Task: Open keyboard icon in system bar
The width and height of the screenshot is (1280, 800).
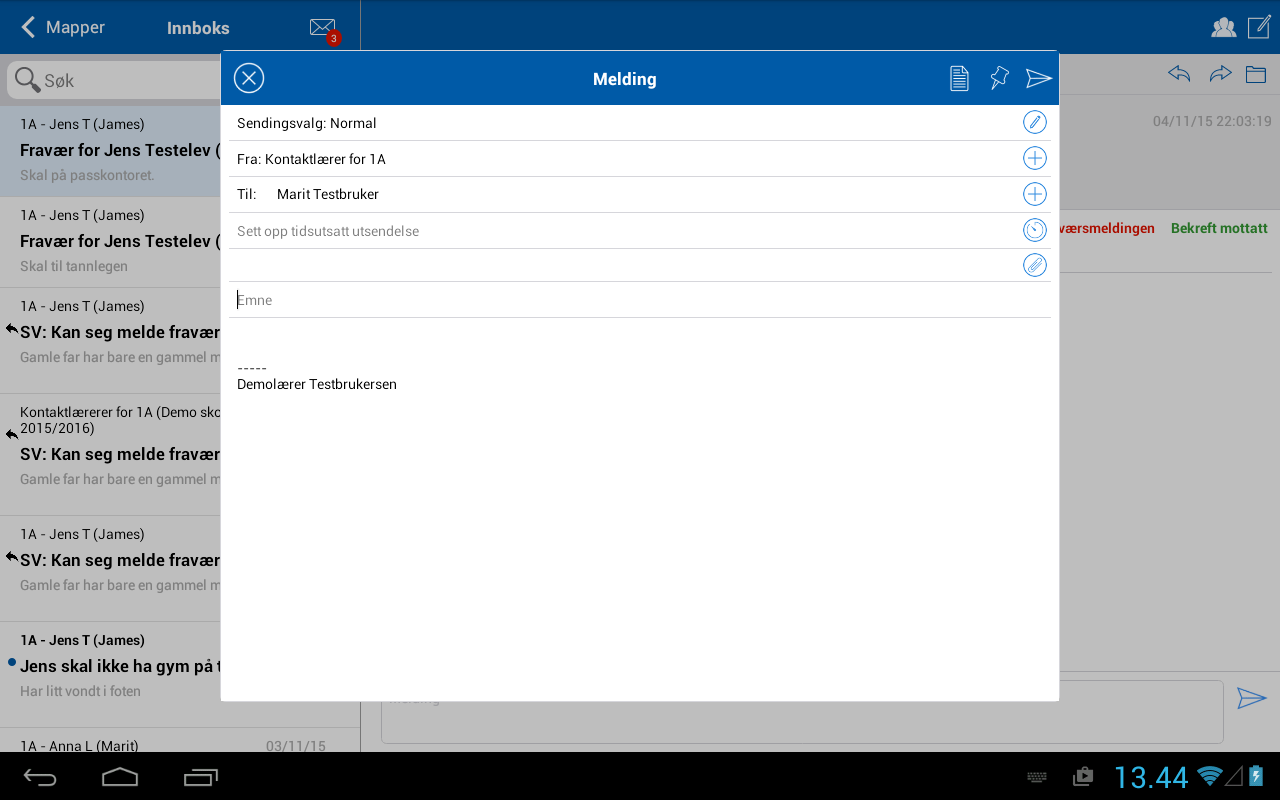Action: tap(1037, 777)
